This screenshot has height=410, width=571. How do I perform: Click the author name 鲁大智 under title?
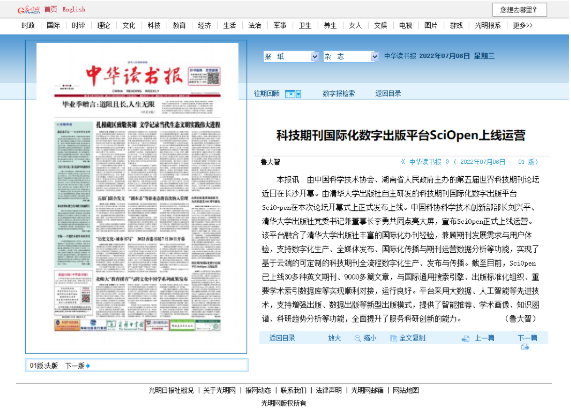[x=270, y=162]
